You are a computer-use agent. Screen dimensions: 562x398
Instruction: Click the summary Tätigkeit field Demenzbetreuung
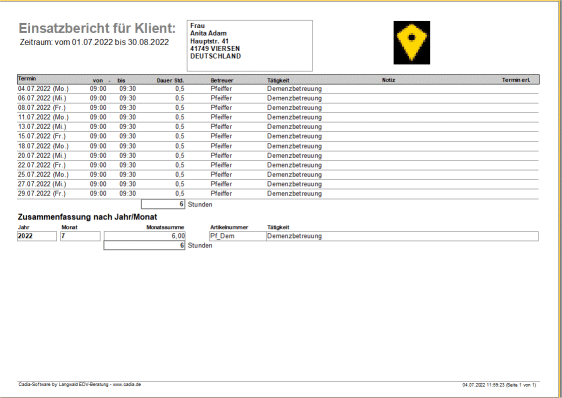pos(402,236)
